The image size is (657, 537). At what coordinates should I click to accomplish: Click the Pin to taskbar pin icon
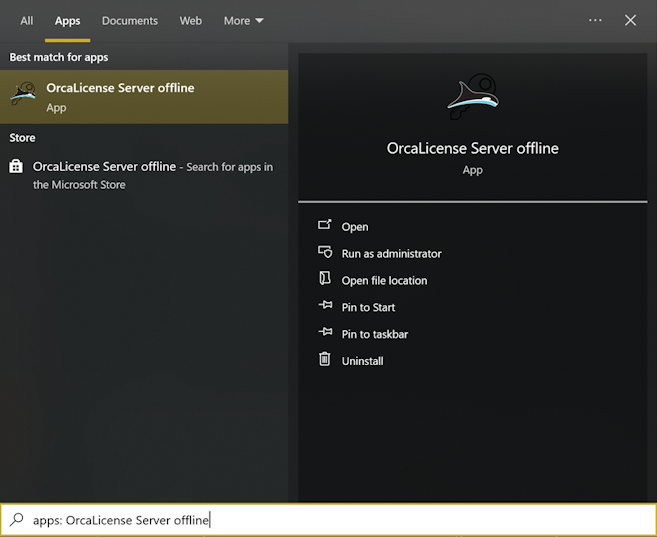324,334
